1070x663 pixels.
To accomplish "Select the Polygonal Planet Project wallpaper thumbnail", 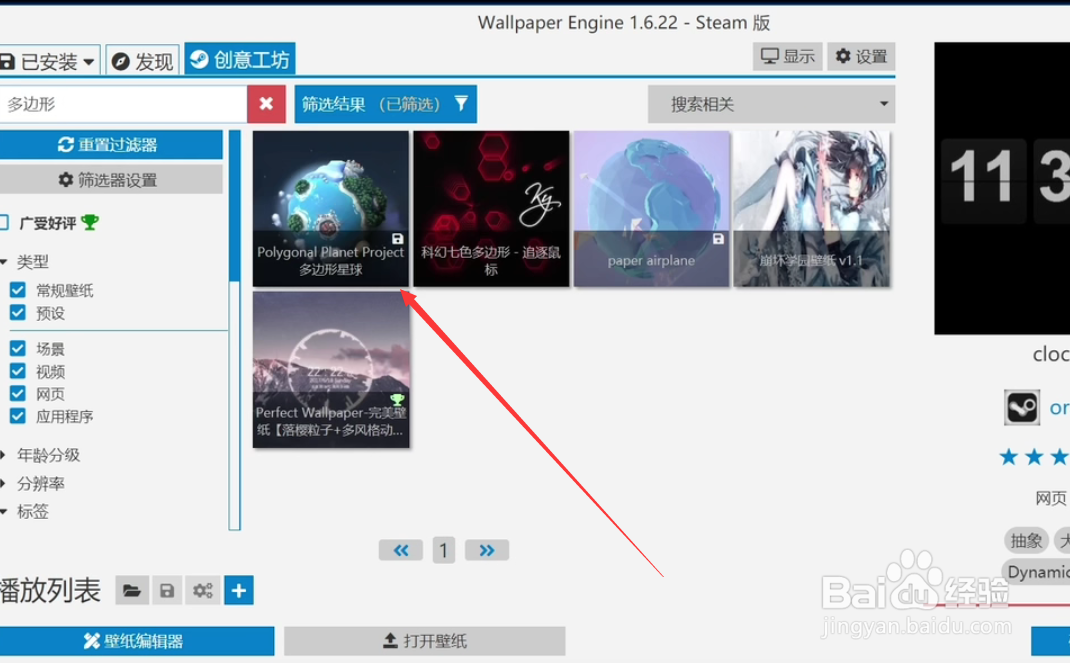I will click(330, 209).
